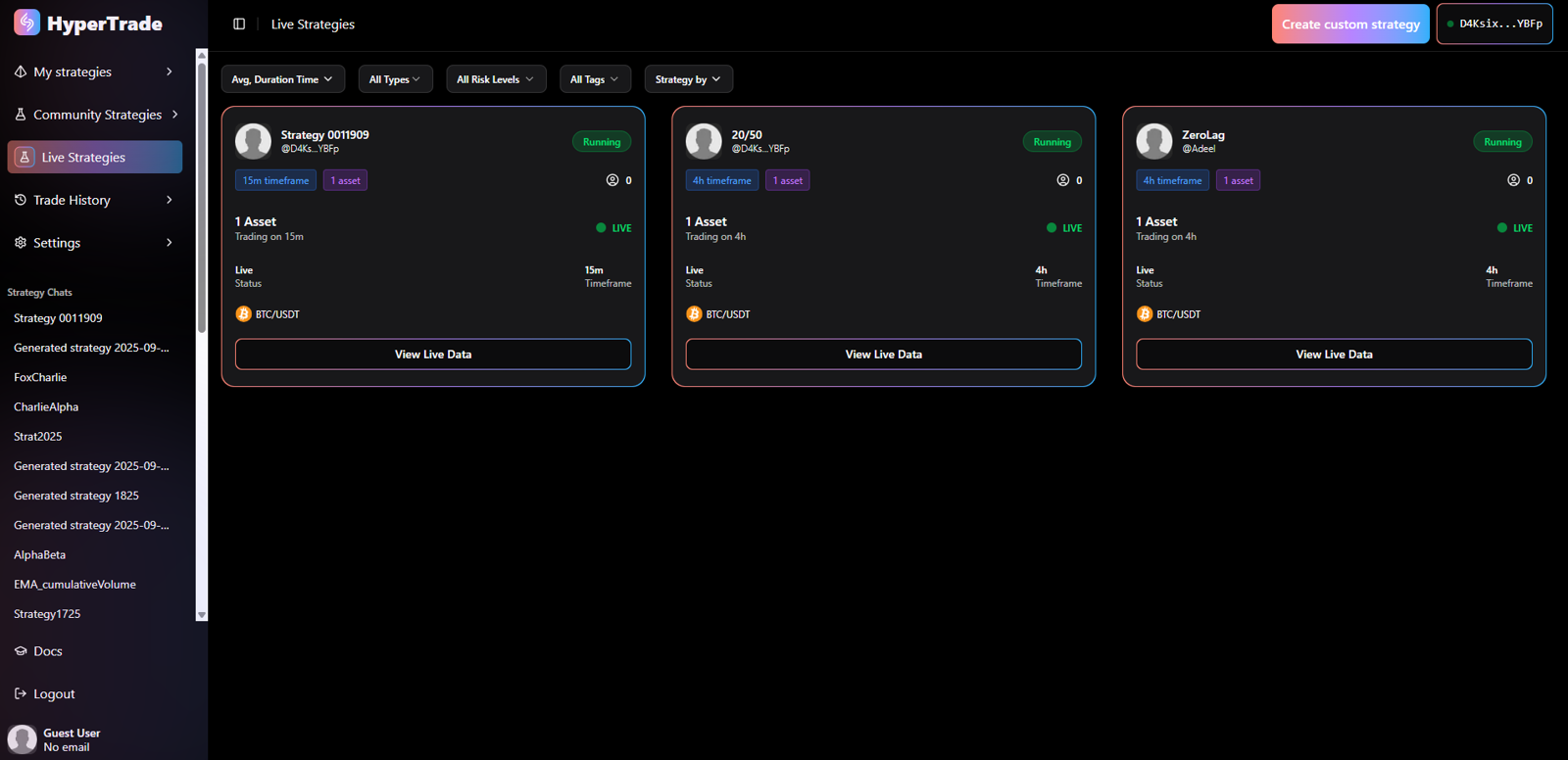
Task: Click the sidebar scrollbar down arrow
Action: [x=202, y=615]
